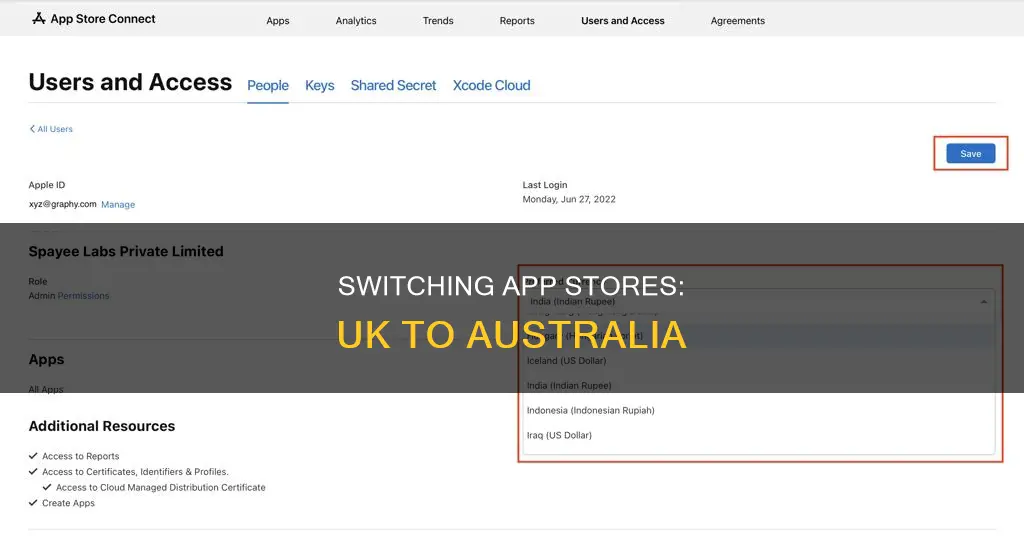Viewport: 1024px width, 536px height.
Task: Click the App Store Connect logo icon
Action: 39,19
